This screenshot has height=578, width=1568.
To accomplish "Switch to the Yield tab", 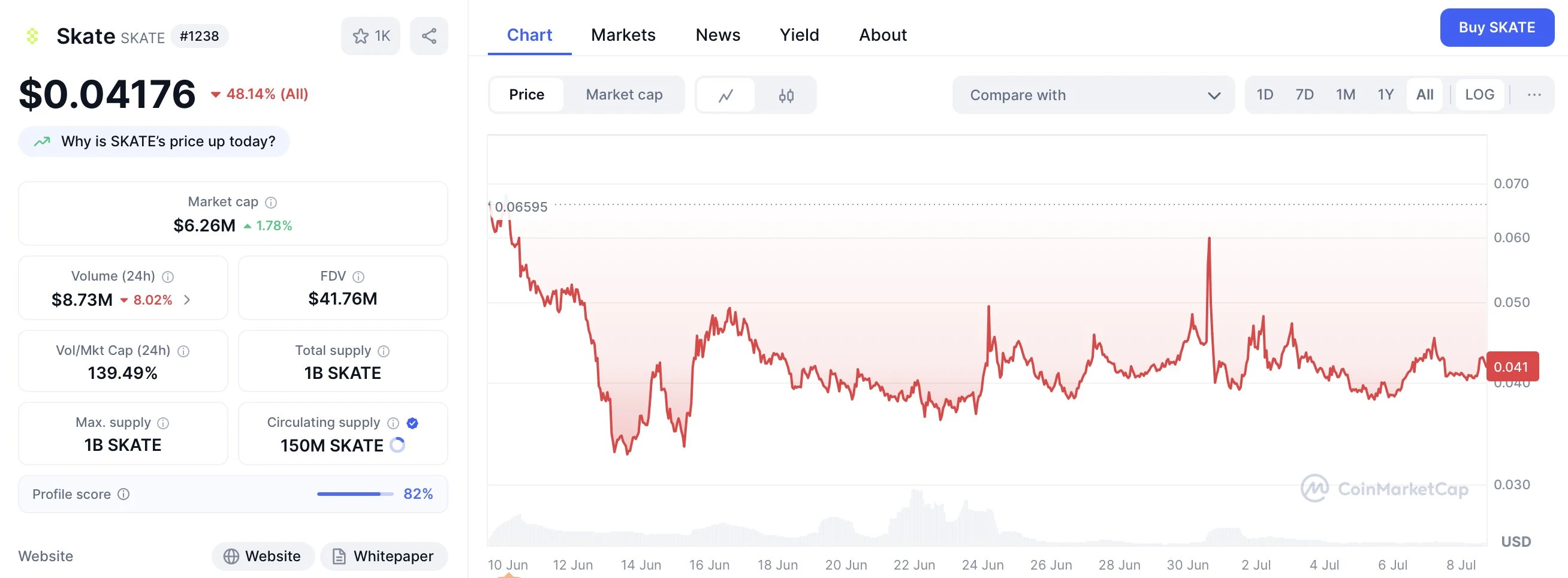I will [x=799, y=35].
